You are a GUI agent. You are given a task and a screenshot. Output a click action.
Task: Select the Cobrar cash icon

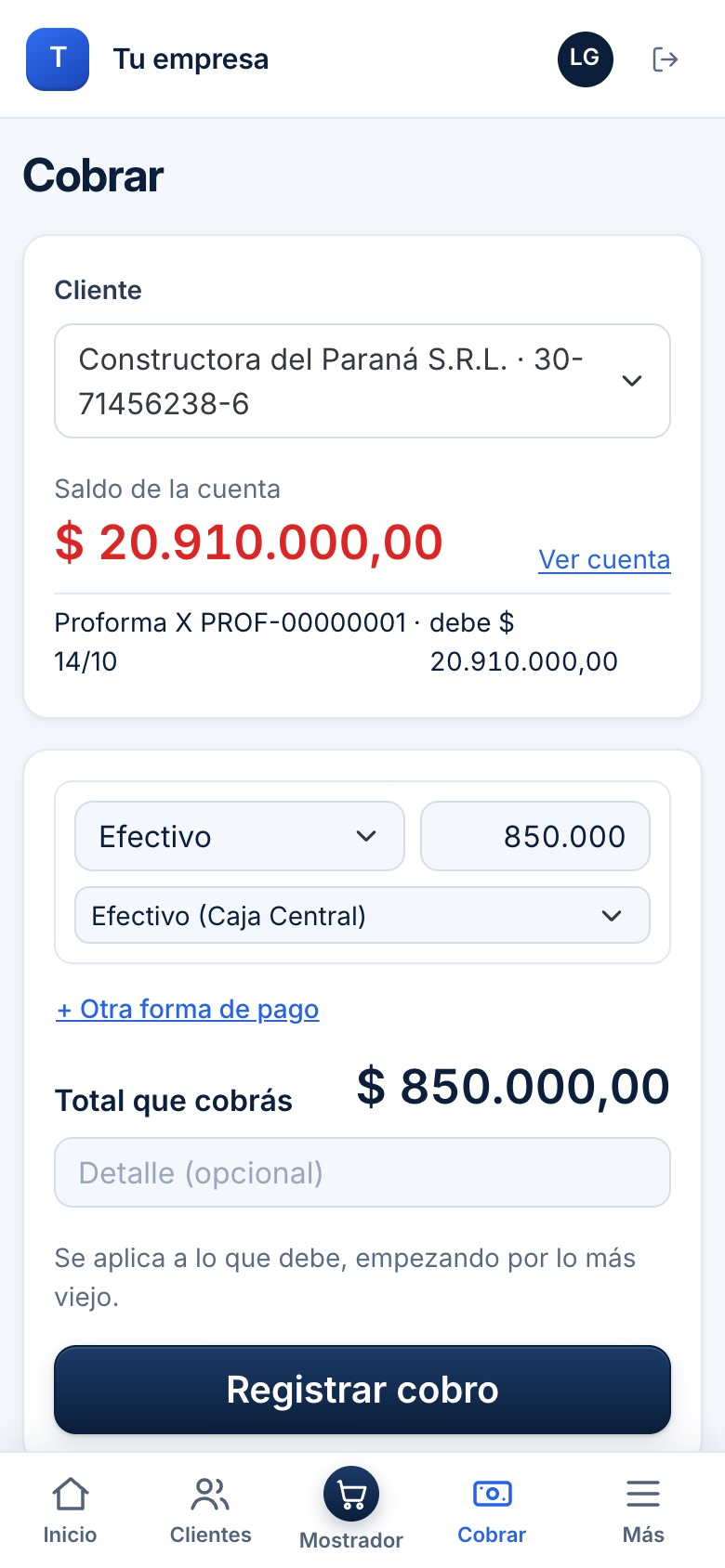[x=493, y=1494]
